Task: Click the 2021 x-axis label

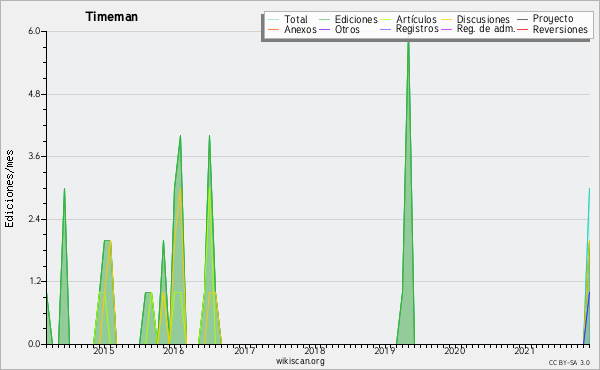Action: pos(525,350)
